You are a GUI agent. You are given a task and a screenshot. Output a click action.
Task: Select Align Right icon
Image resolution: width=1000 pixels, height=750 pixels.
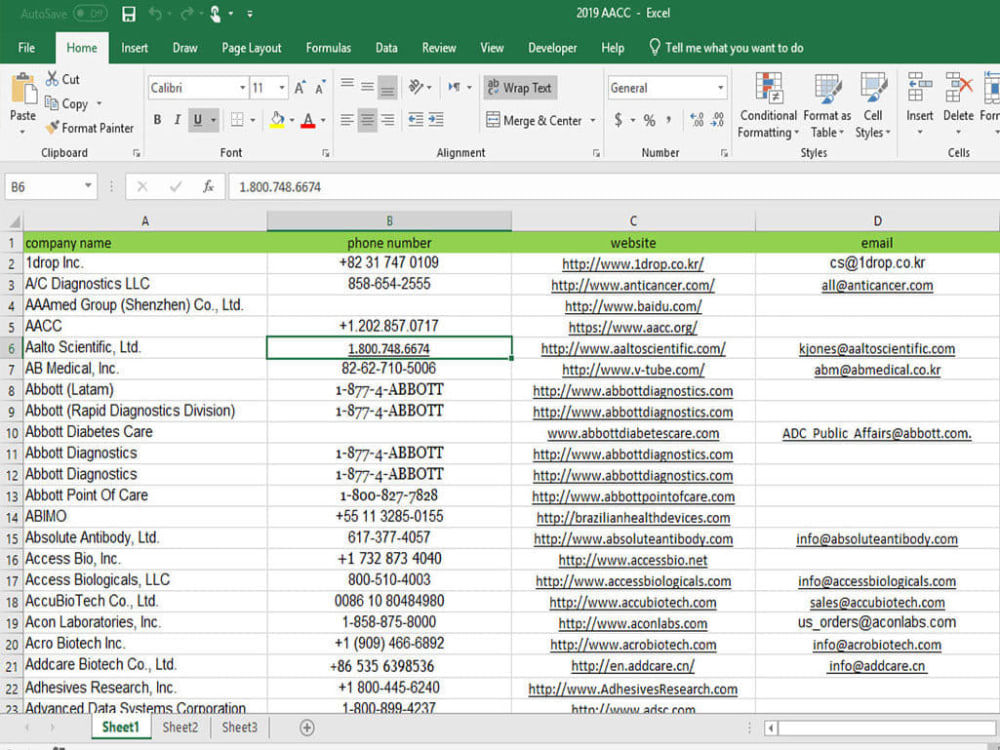(387, 120)
